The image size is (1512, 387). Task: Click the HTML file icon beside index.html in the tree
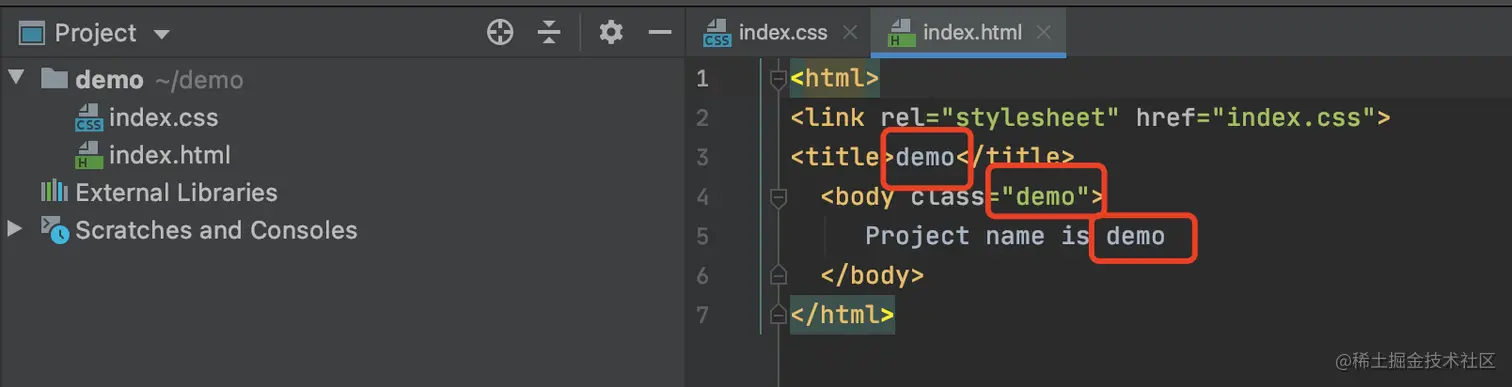click(90, 155)
